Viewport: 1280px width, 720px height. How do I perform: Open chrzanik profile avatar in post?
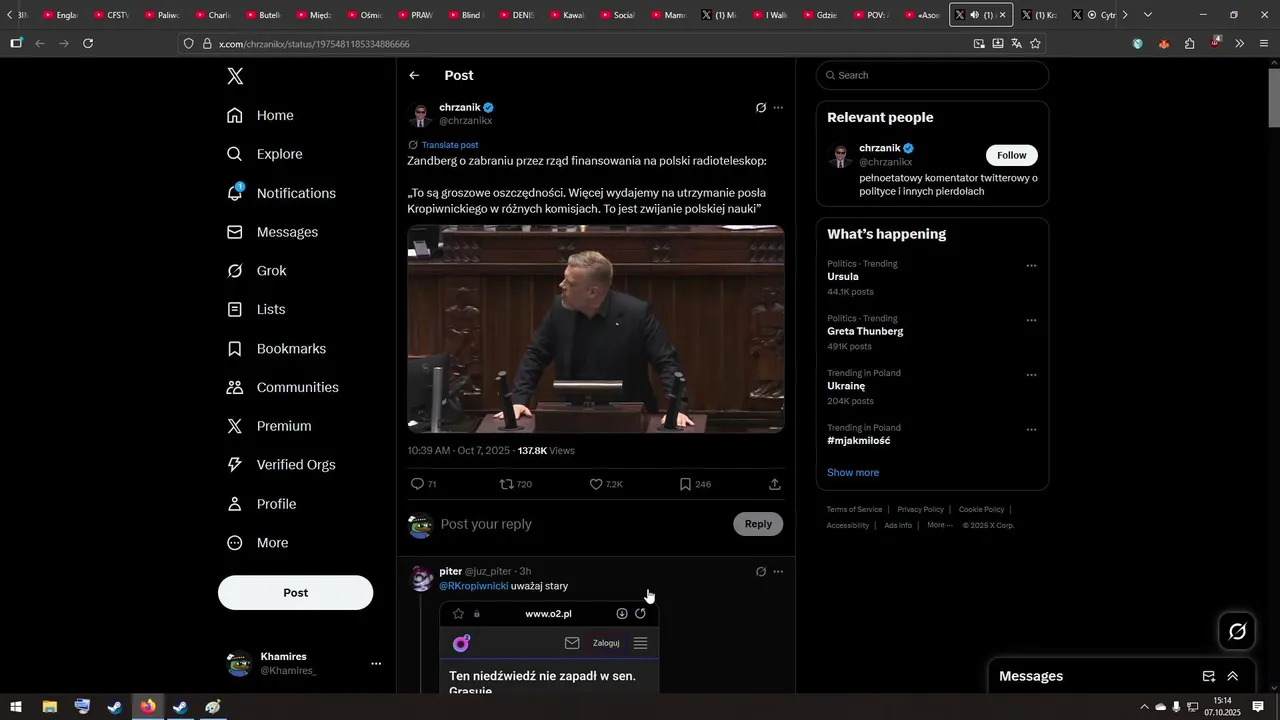point(421,114)
